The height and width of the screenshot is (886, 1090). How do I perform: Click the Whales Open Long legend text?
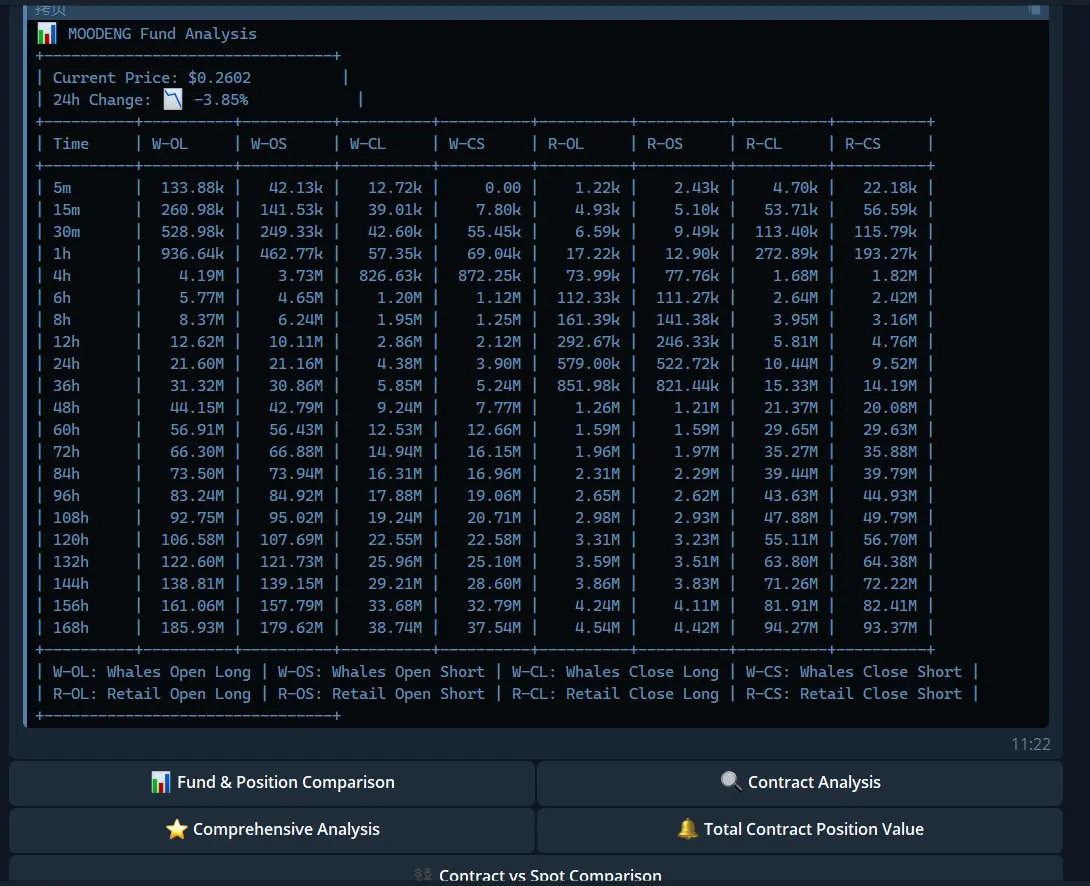(x=178, y=672)
